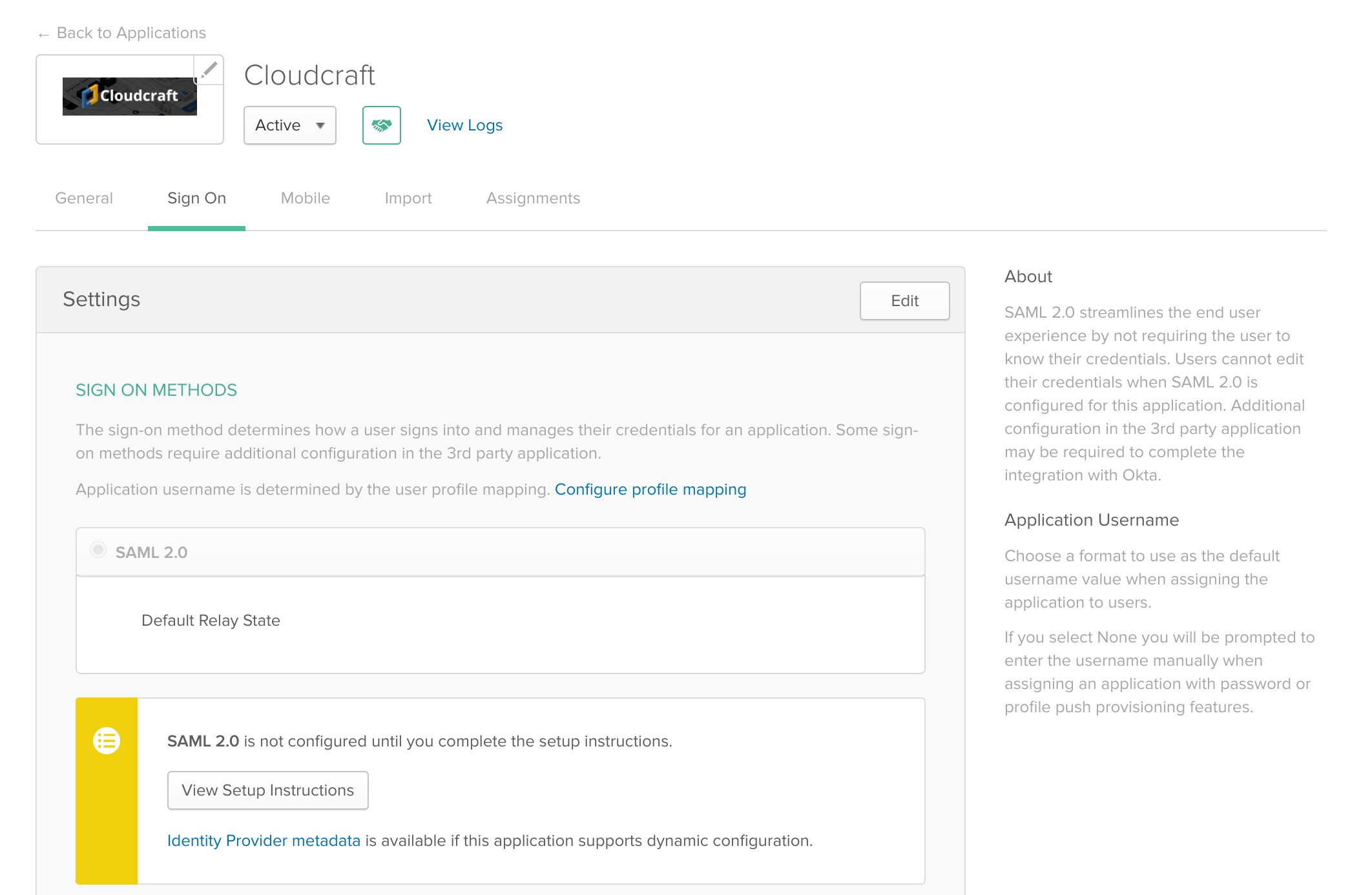Click the yellow list icon in SAML notice
Viewport: 1372px width, 895px height.
(107, 741)
